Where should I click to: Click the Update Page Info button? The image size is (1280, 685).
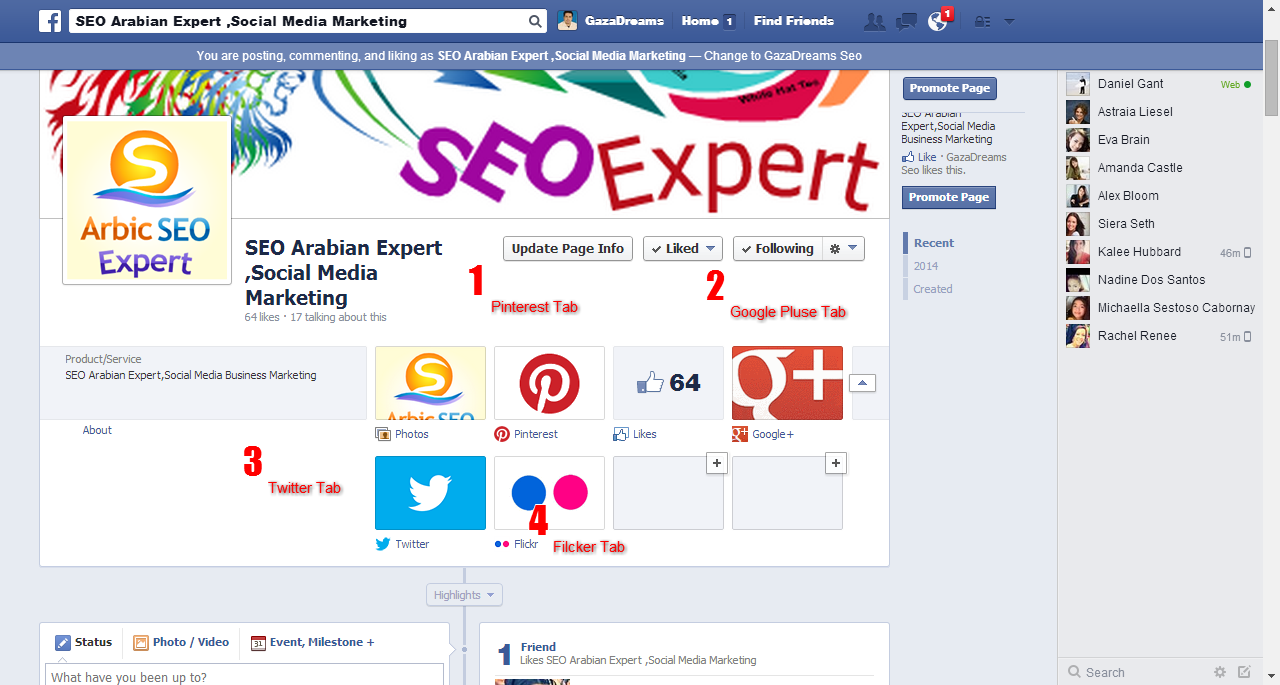click(568, 248)
